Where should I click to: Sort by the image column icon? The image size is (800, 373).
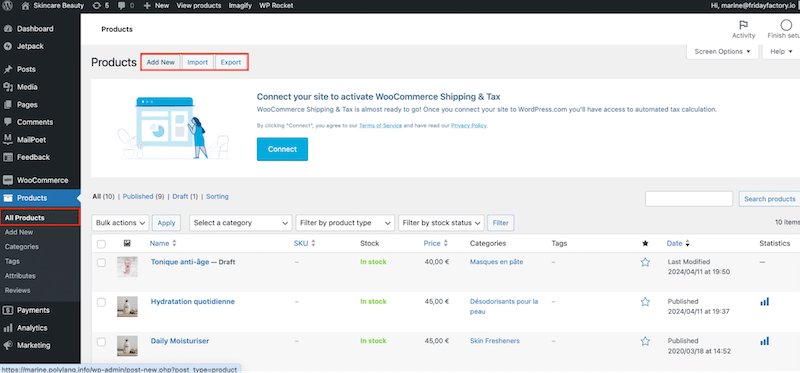pos(127,244)
